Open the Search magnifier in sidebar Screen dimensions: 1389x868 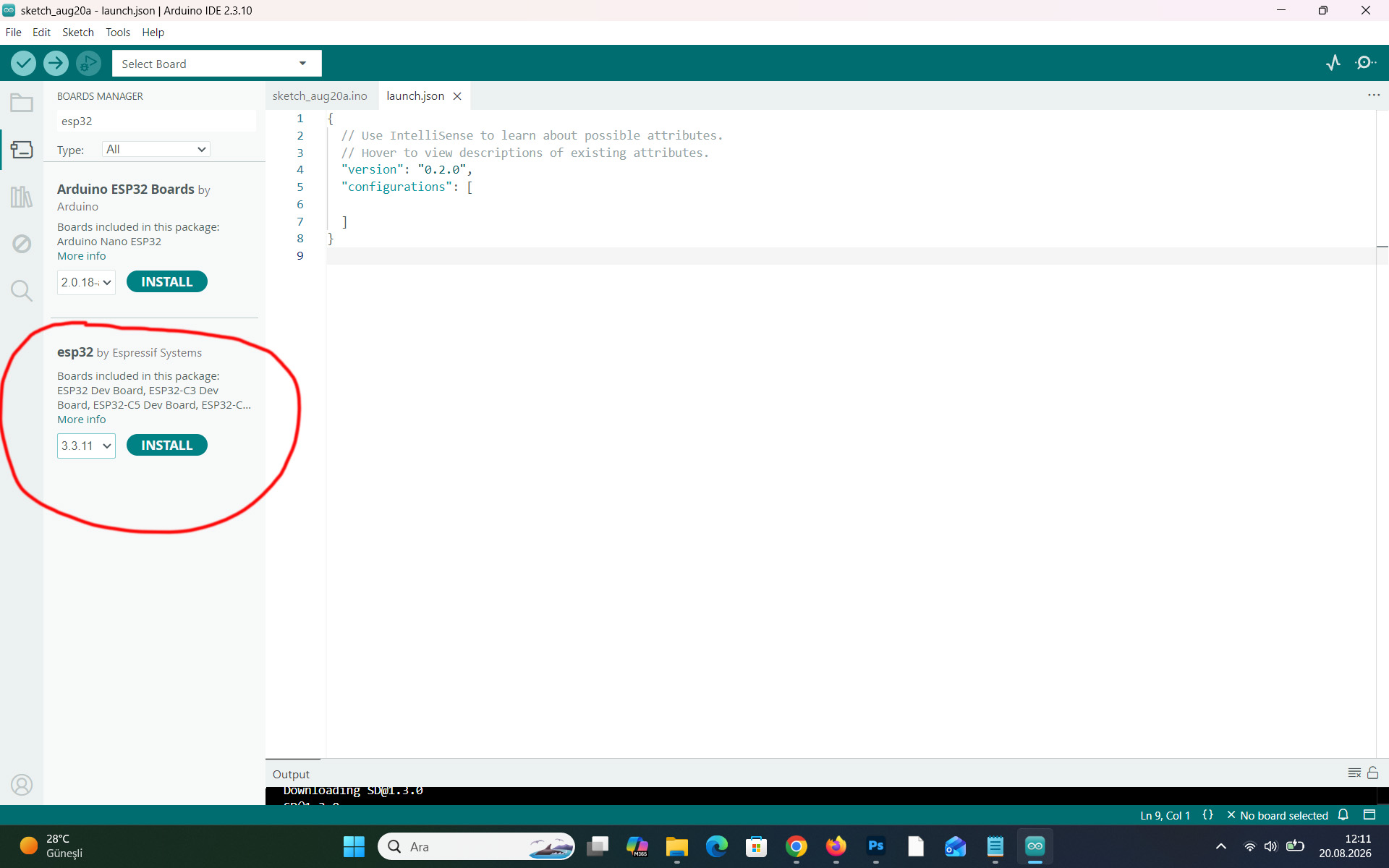point(22,291)
